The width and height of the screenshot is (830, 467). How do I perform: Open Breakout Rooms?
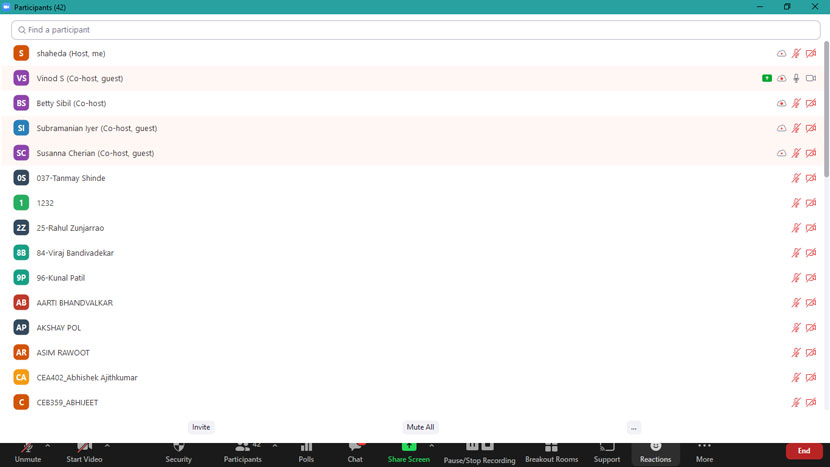pyautogui.click(x=551, y=452)
